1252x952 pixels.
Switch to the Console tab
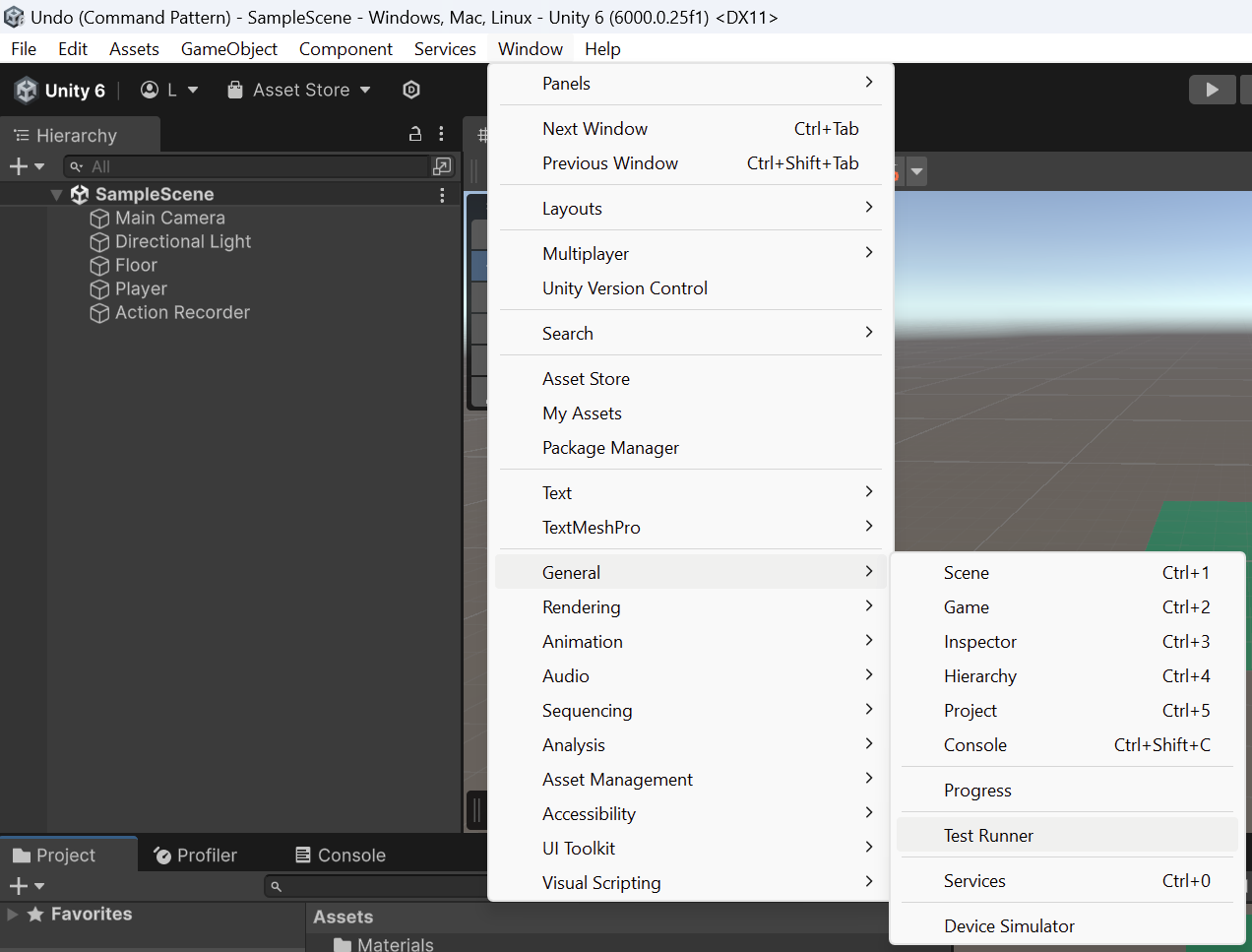click(x=341, y=856)
